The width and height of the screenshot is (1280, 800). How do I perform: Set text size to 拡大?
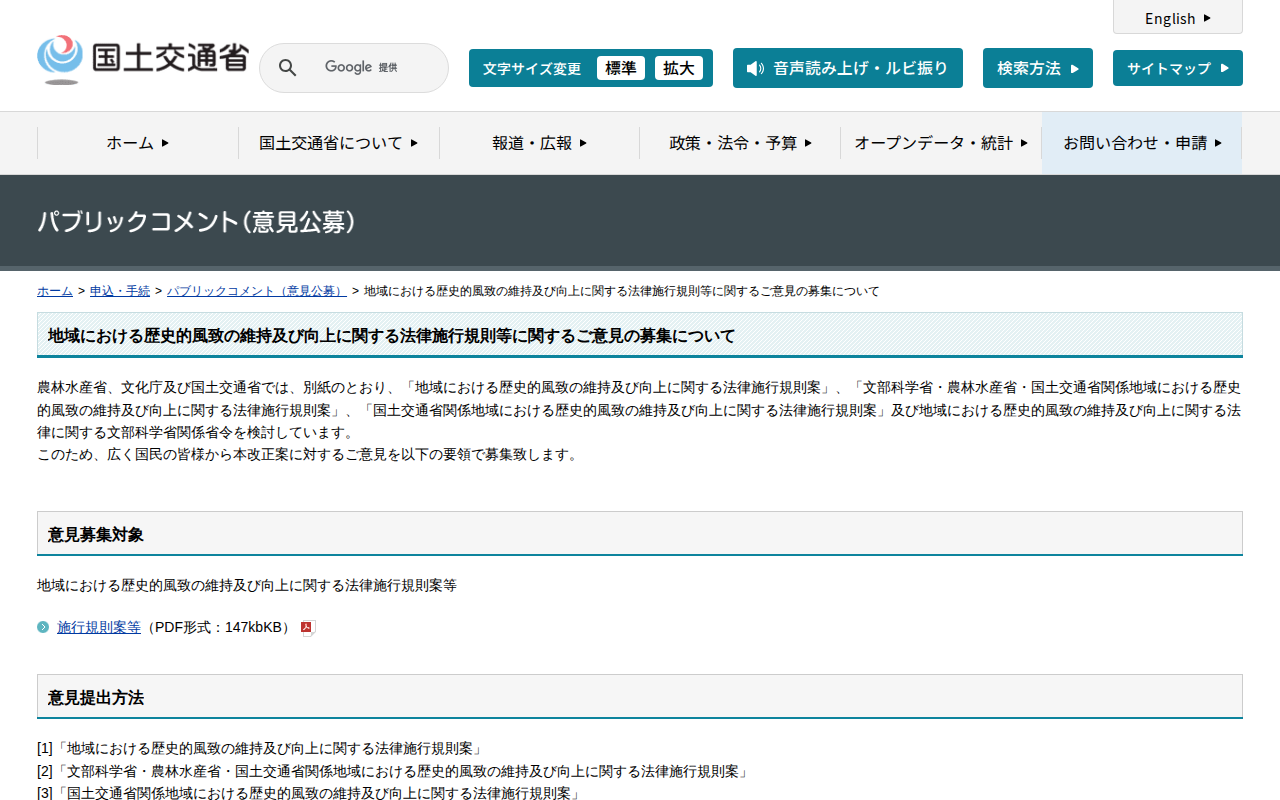point(678,68)
